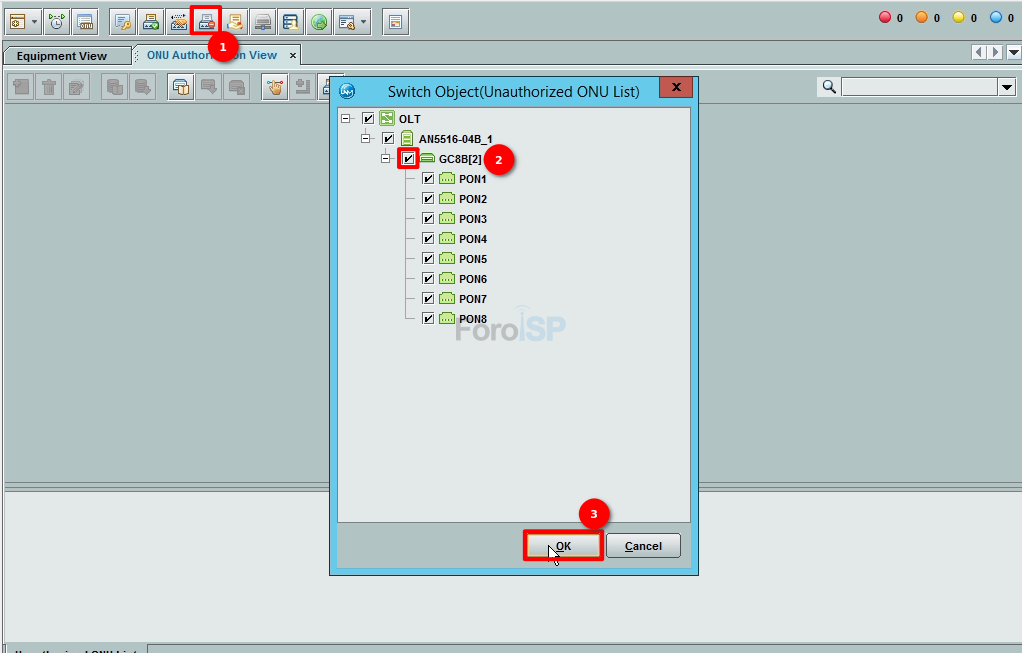Image resolution: width=1022 pixels, height=653 pixels.
Task: Toggle the PON1 checkbox
Action: point(428,179)
